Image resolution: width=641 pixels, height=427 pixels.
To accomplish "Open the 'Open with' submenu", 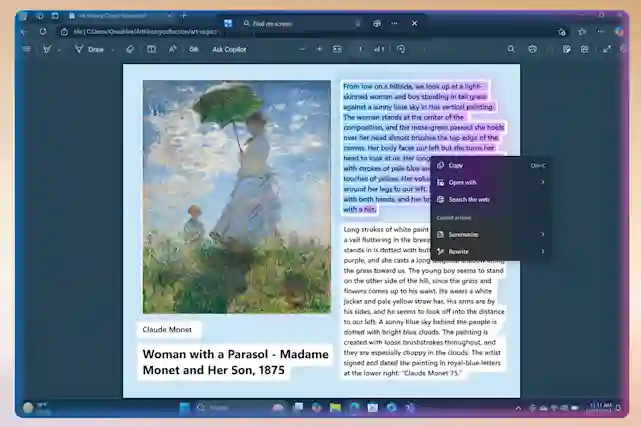I will [491, 183].
